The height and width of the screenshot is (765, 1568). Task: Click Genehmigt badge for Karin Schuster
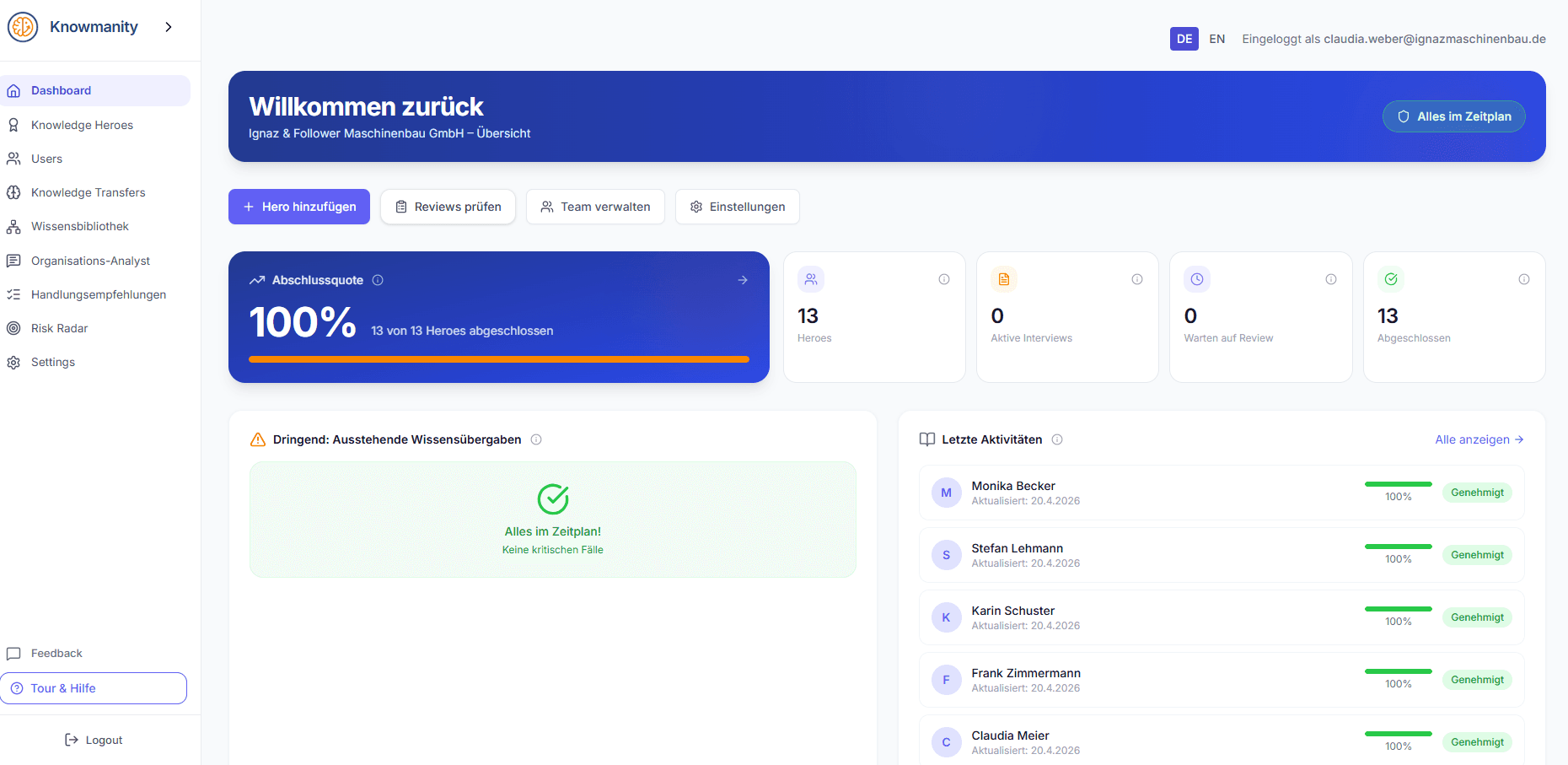(1477, 617)
